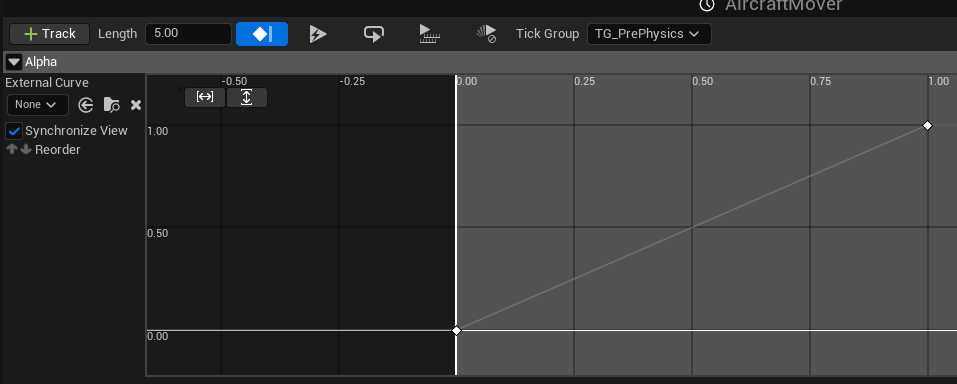The image size is (957, 384).
Task: Open the Tick Group TG_PrePhysics dropdown
Action: pos(649,34)
